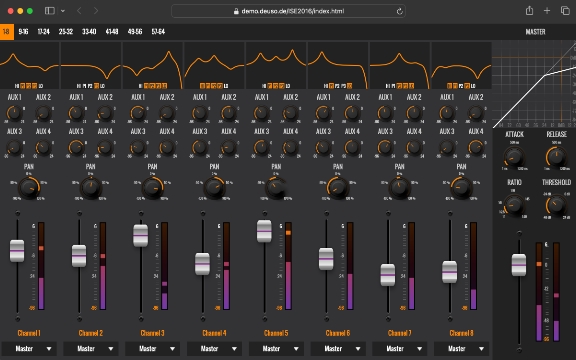Toggle the LO band on Channel 1 EQ
Screen dimensions: 576x360
[x=40, y=86]
